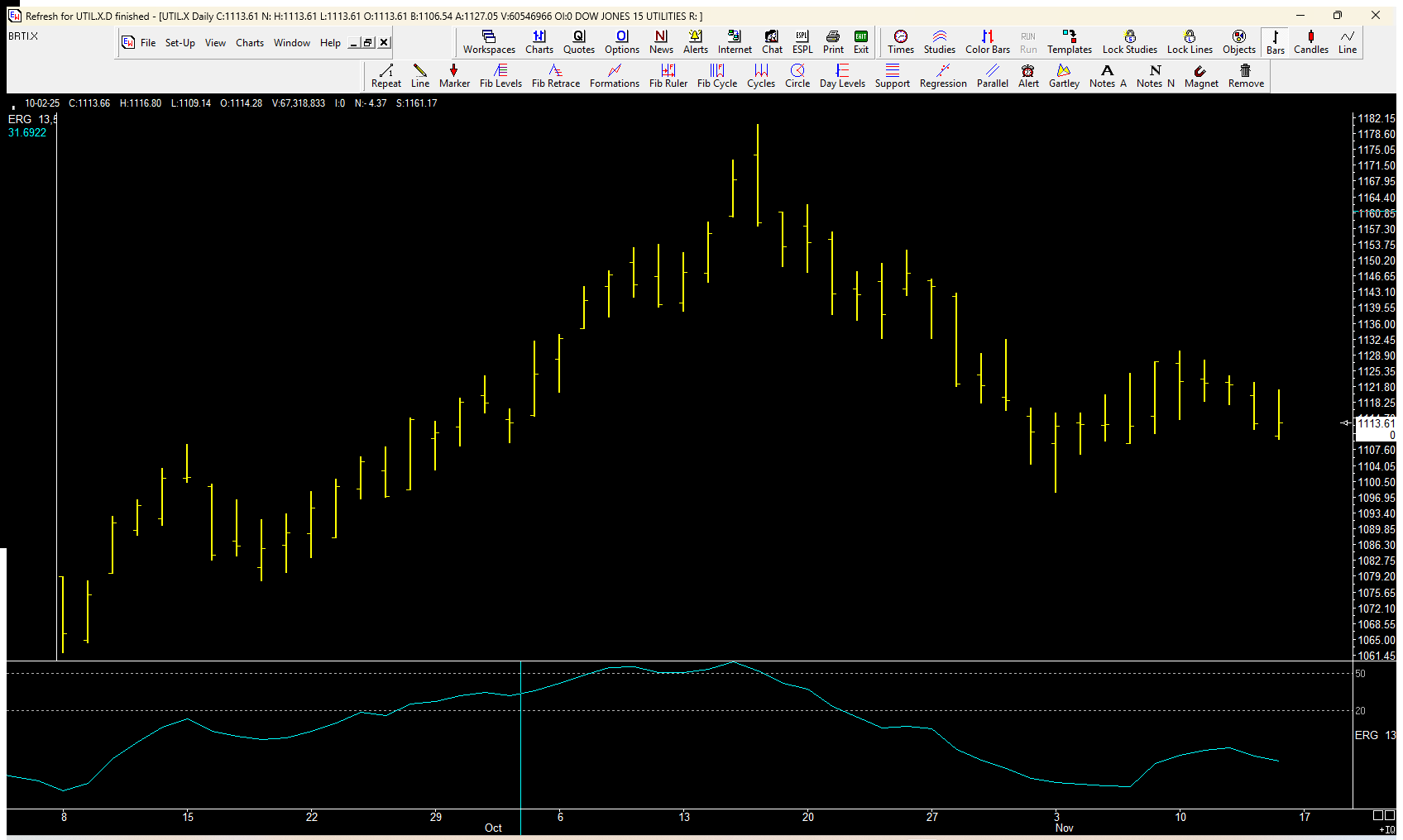Click the Exit button

pos(860,41)
